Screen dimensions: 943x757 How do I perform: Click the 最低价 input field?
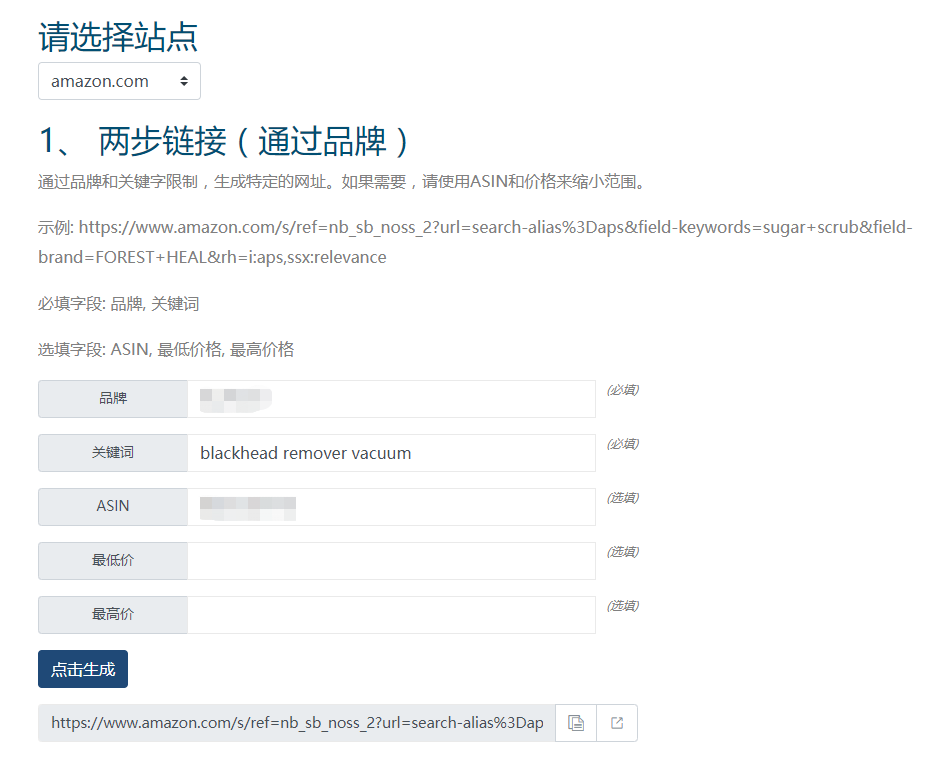[390, 561]
